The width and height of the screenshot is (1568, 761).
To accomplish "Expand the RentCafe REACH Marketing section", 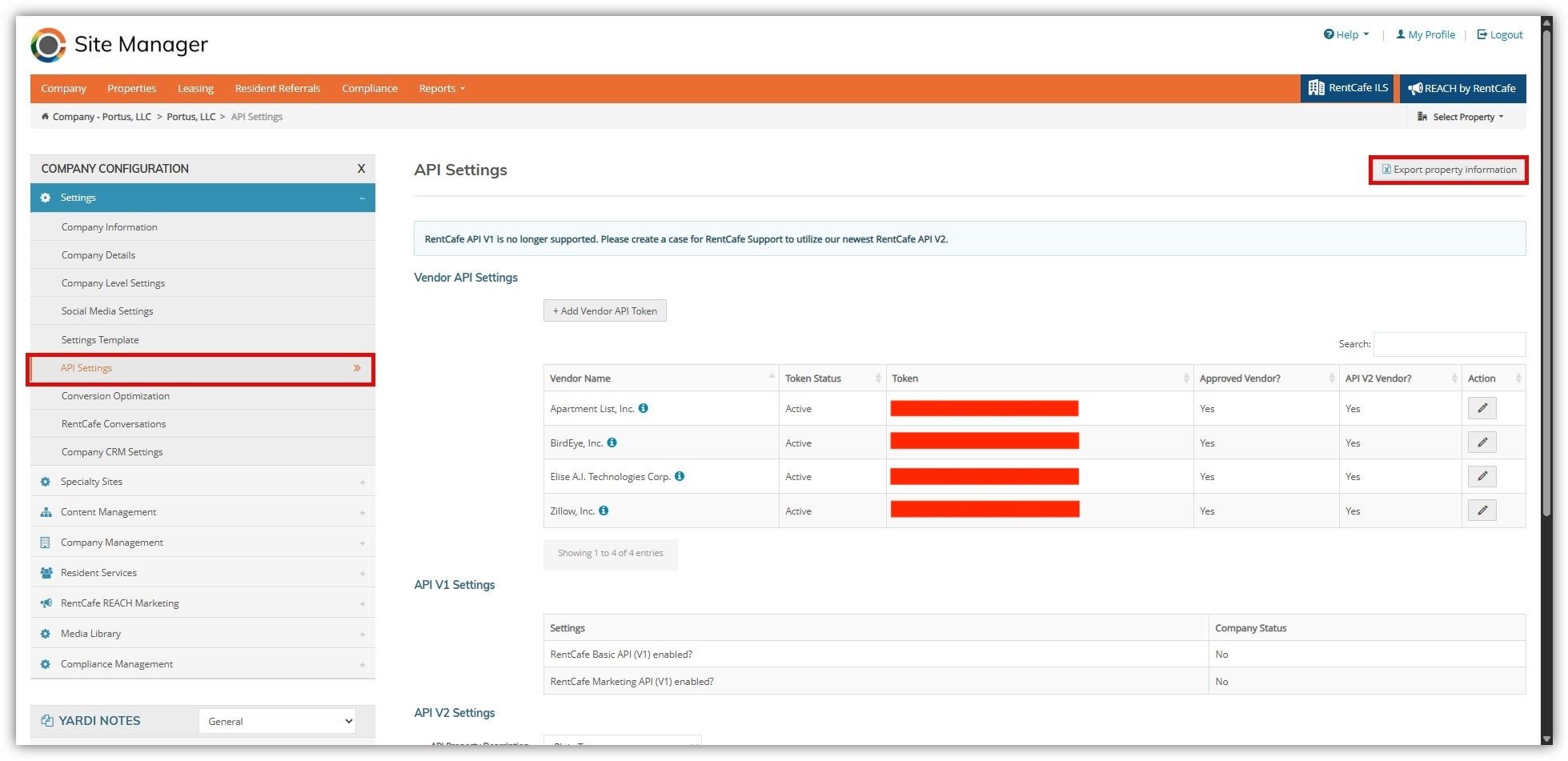I will tap(363, 604).
